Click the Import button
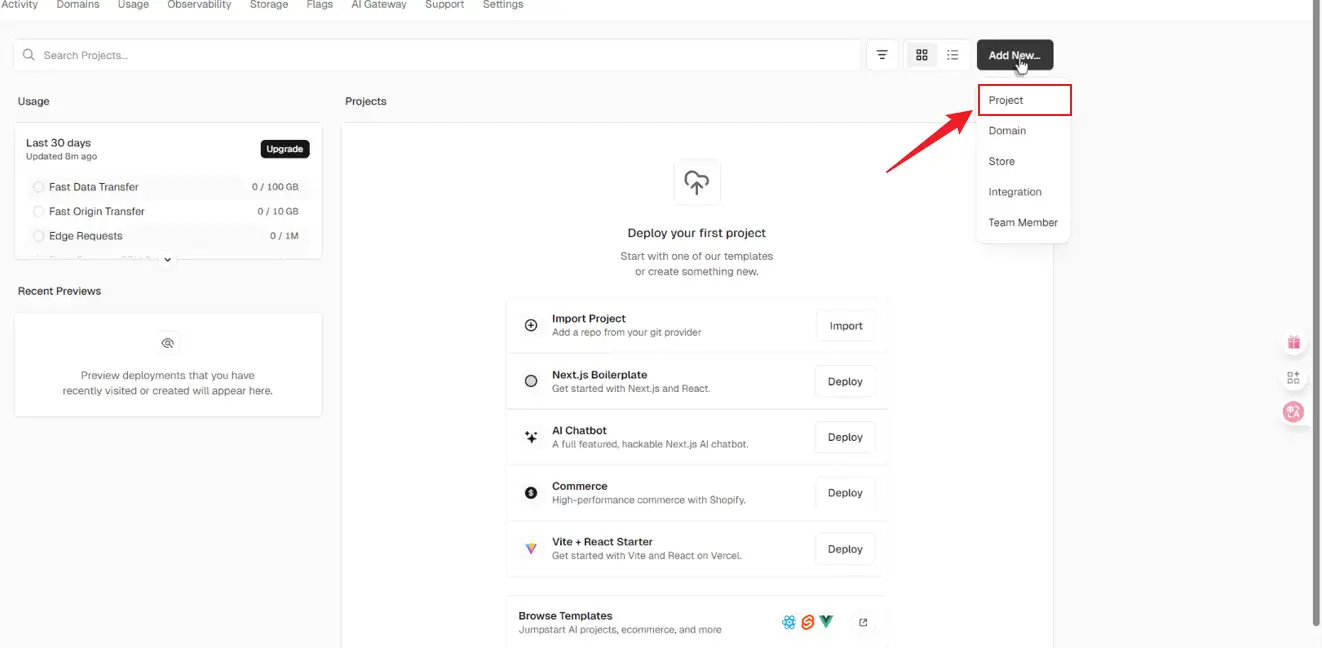The height and width of the screenshot is (648, 1322). (x=846, y=326)
